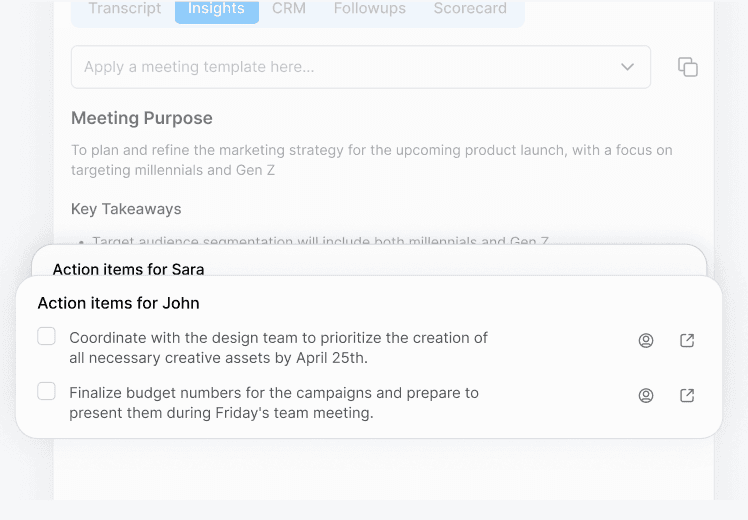
Task: Click assignee icon for the budget numbers task
Action: 646,395
